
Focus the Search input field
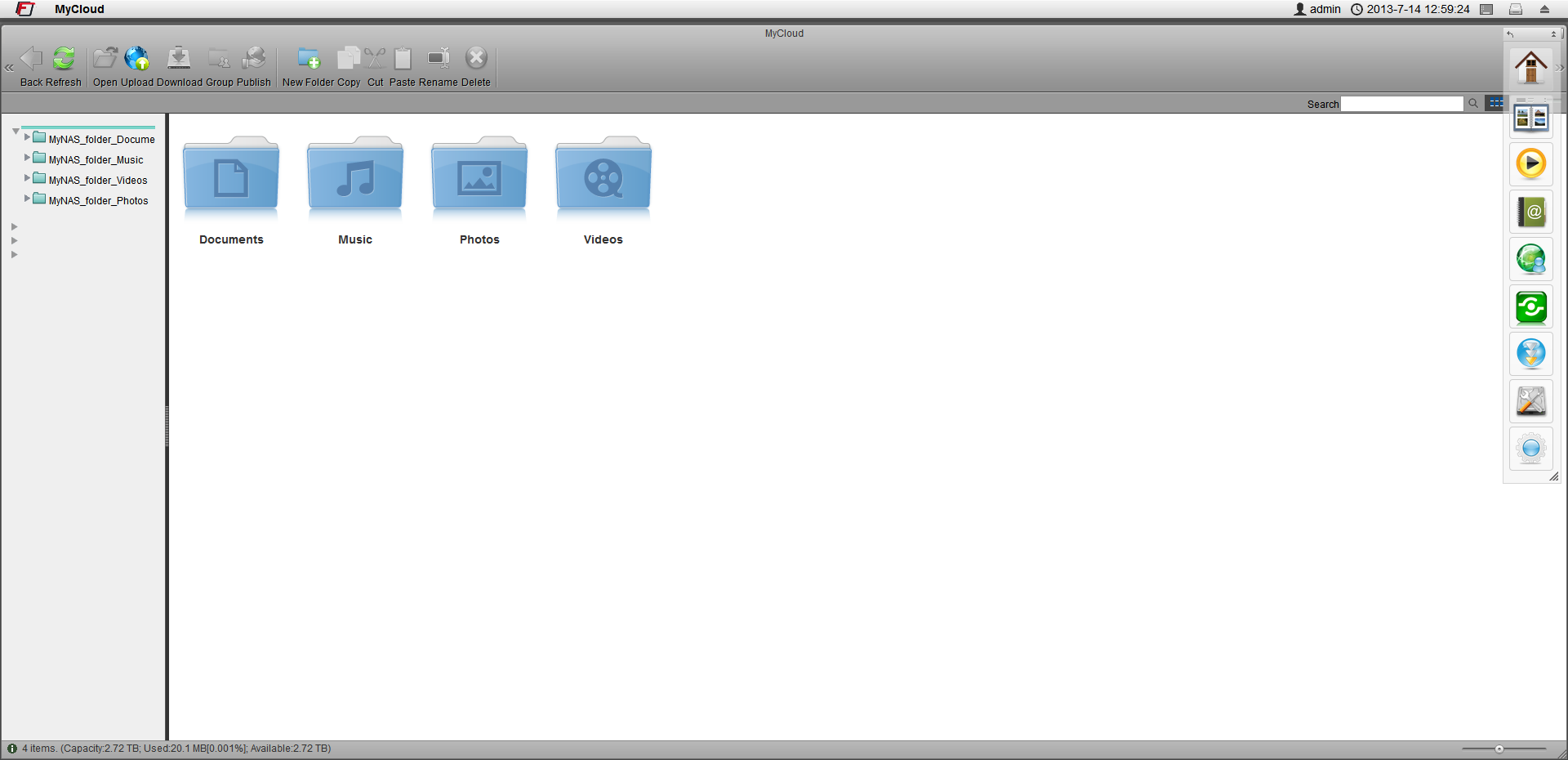1402,104
